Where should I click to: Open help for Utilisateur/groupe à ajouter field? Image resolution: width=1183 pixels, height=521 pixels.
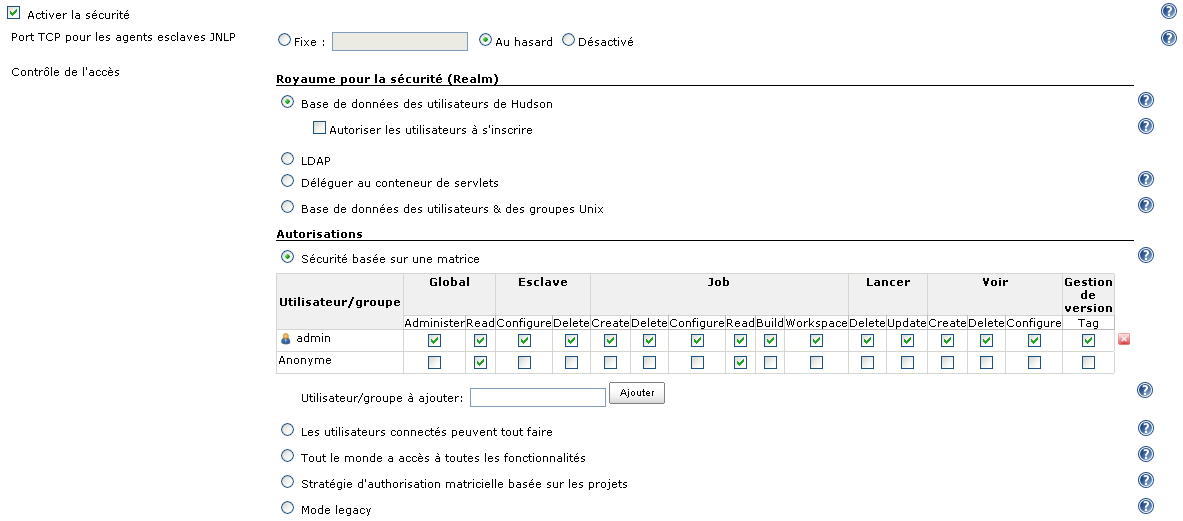tap(1146, 390)
